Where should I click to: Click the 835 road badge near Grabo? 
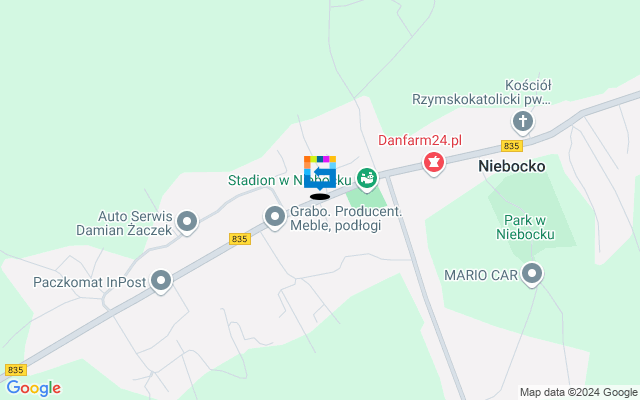click(240, 239)
